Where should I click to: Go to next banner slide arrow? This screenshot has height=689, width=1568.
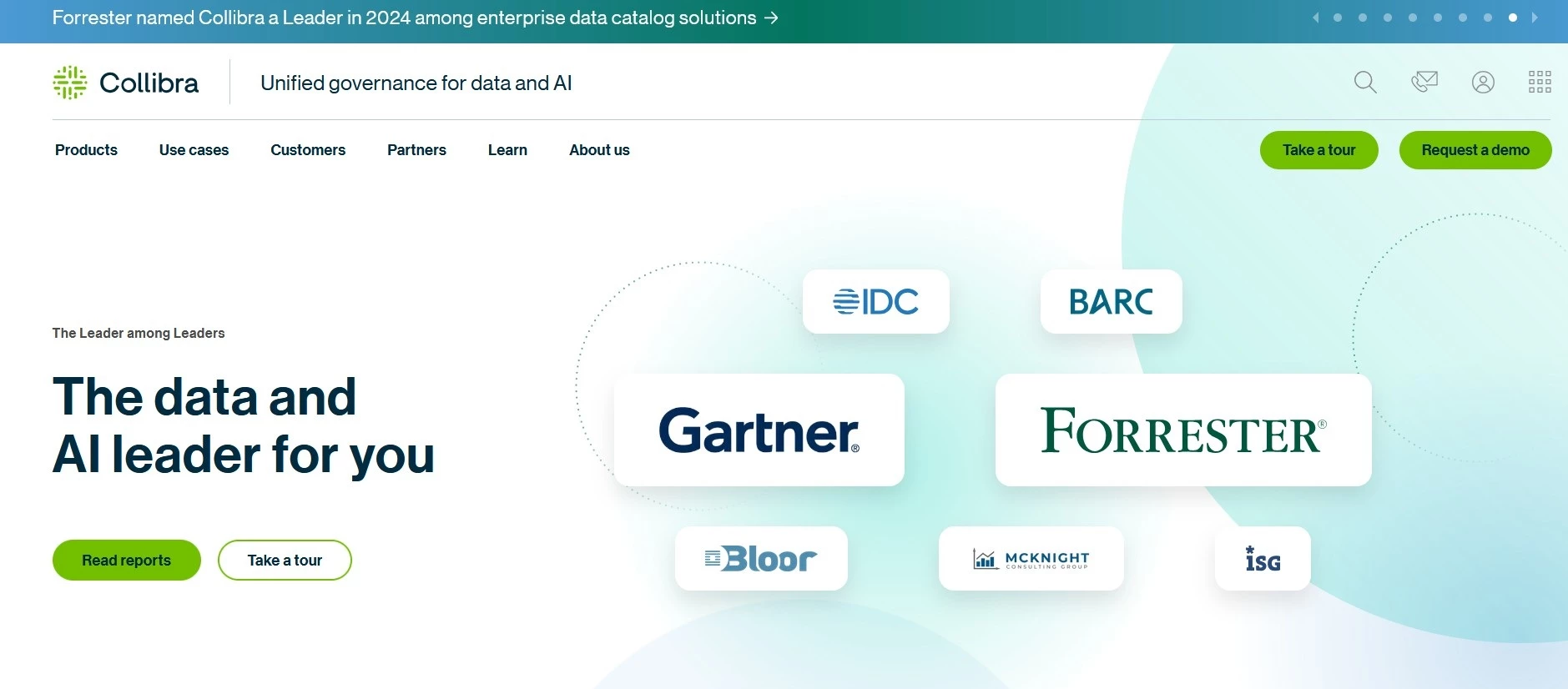(x=1535, y=18)
